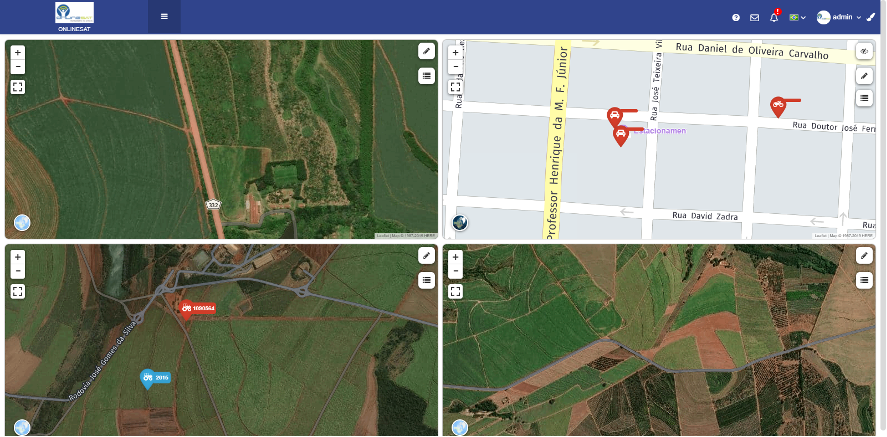Click the pencil edit button on street map
This screenshot has height=437, width=887.
pyautogui.click(x=864, y=75)
